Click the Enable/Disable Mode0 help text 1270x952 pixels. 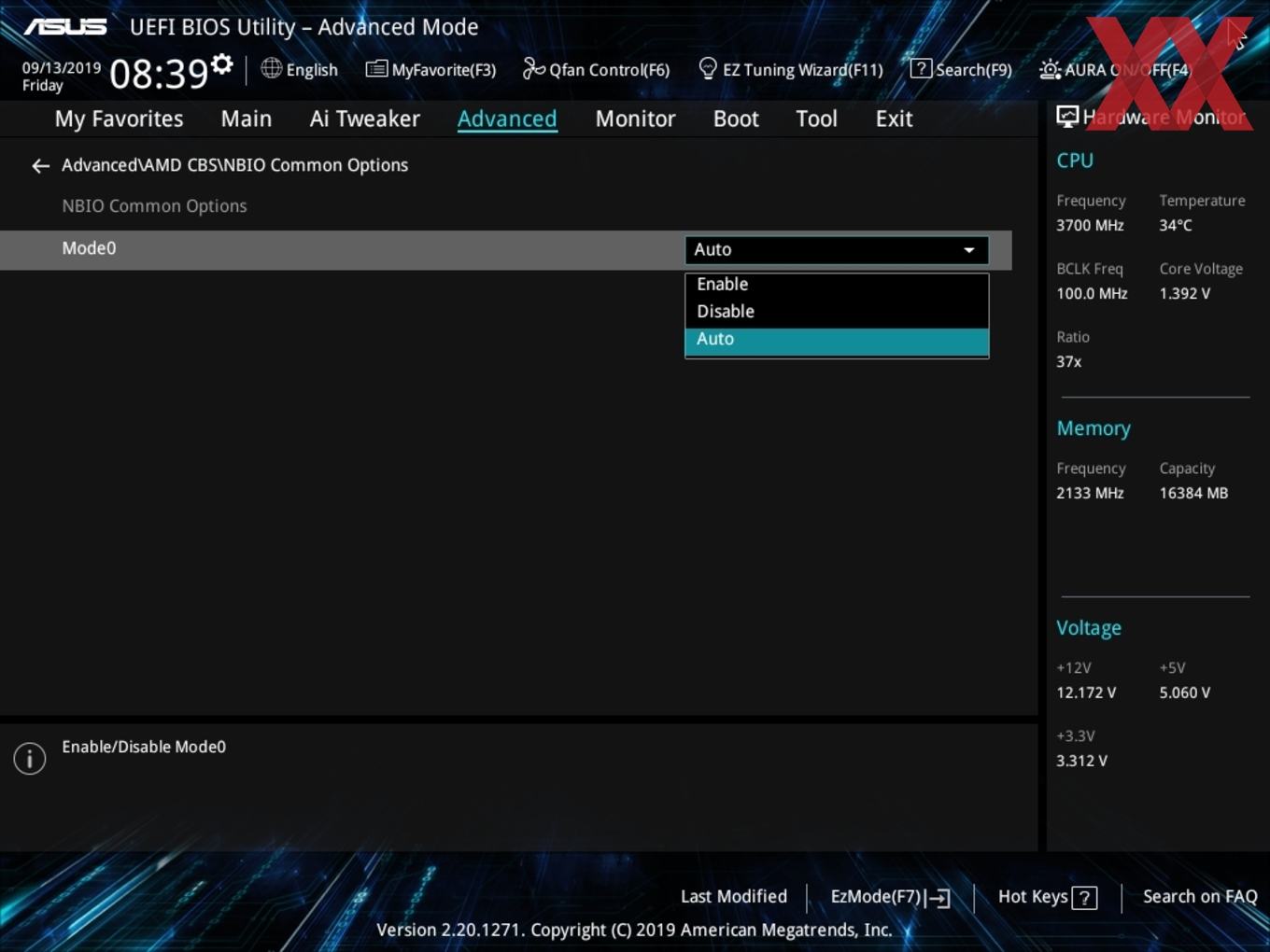tap(144, 747)
